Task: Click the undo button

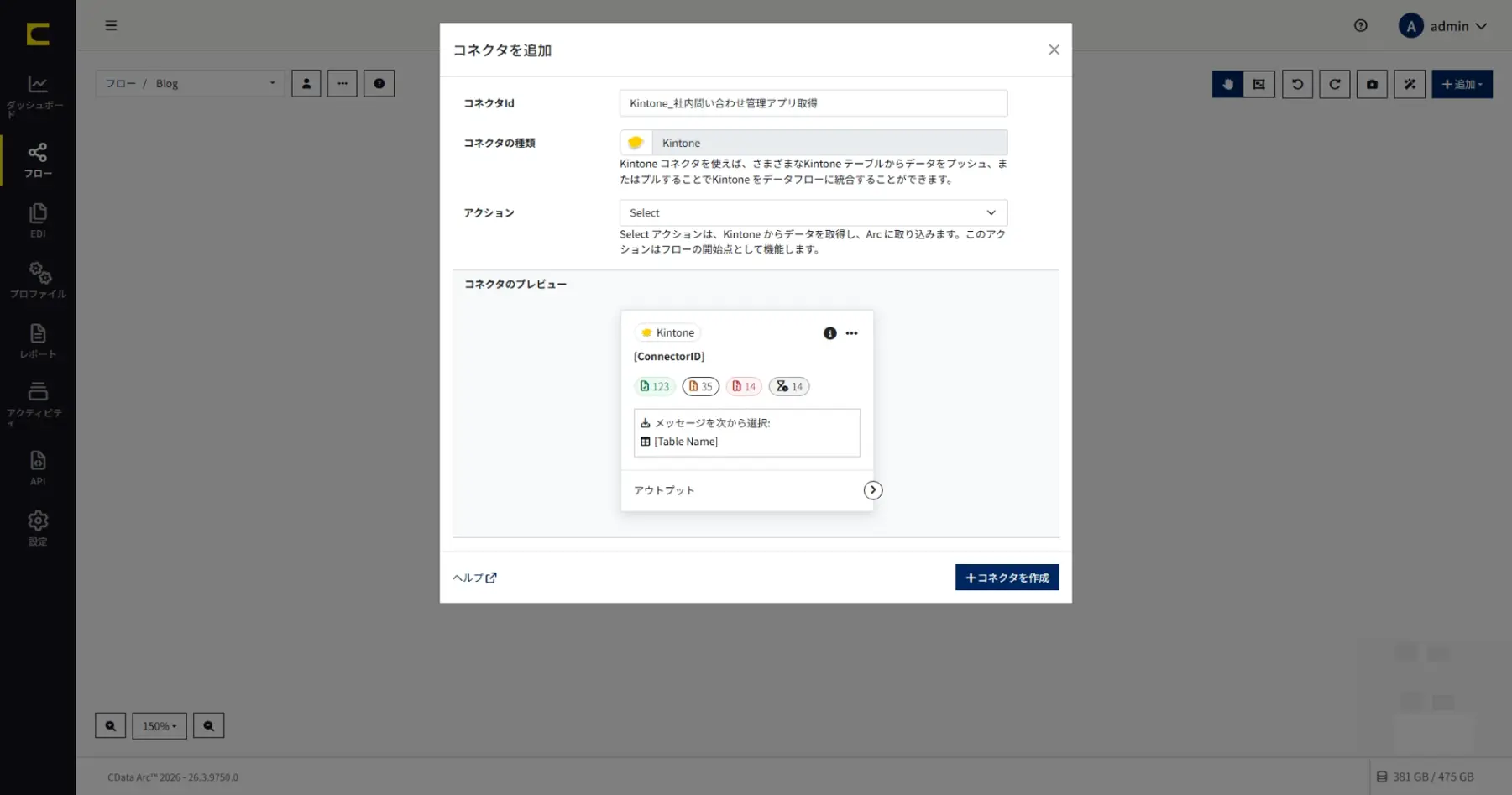Action: tap(1297, 84)
